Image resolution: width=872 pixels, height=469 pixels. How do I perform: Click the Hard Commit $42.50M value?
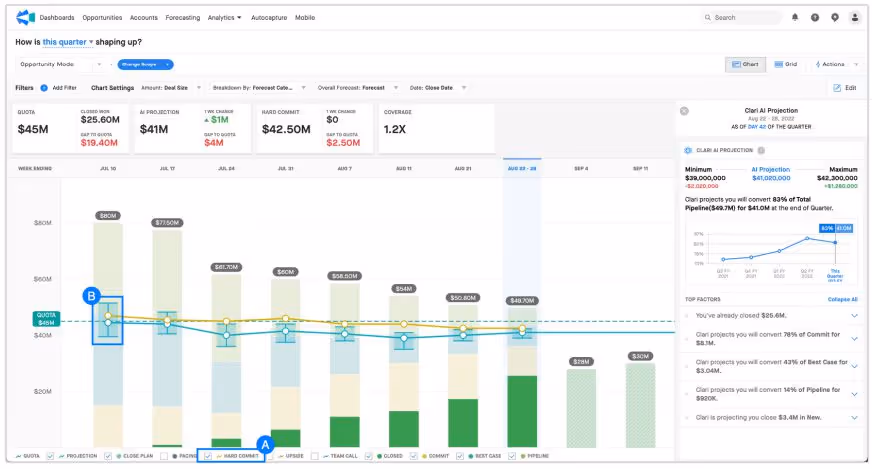[x=286, y=130]
